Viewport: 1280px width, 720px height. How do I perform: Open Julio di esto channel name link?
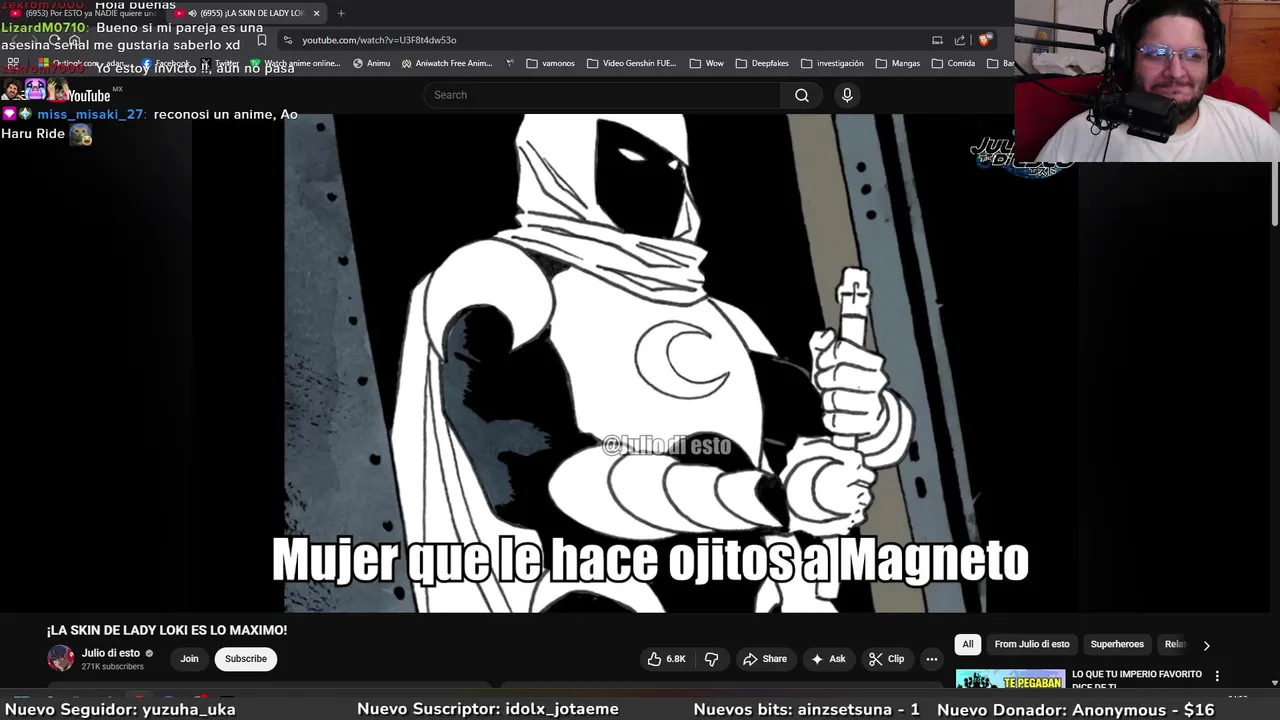pyautogui.click(x=111, y=653)
